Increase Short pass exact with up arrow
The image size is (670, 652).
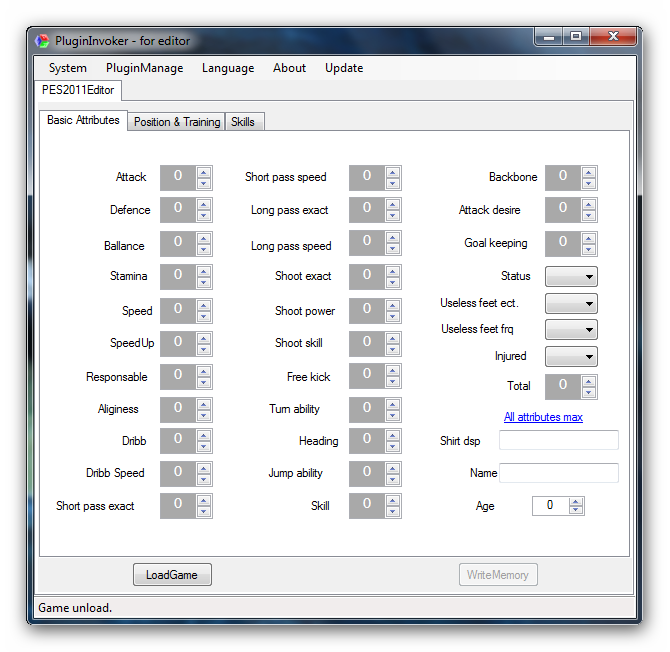pos(204,501)
